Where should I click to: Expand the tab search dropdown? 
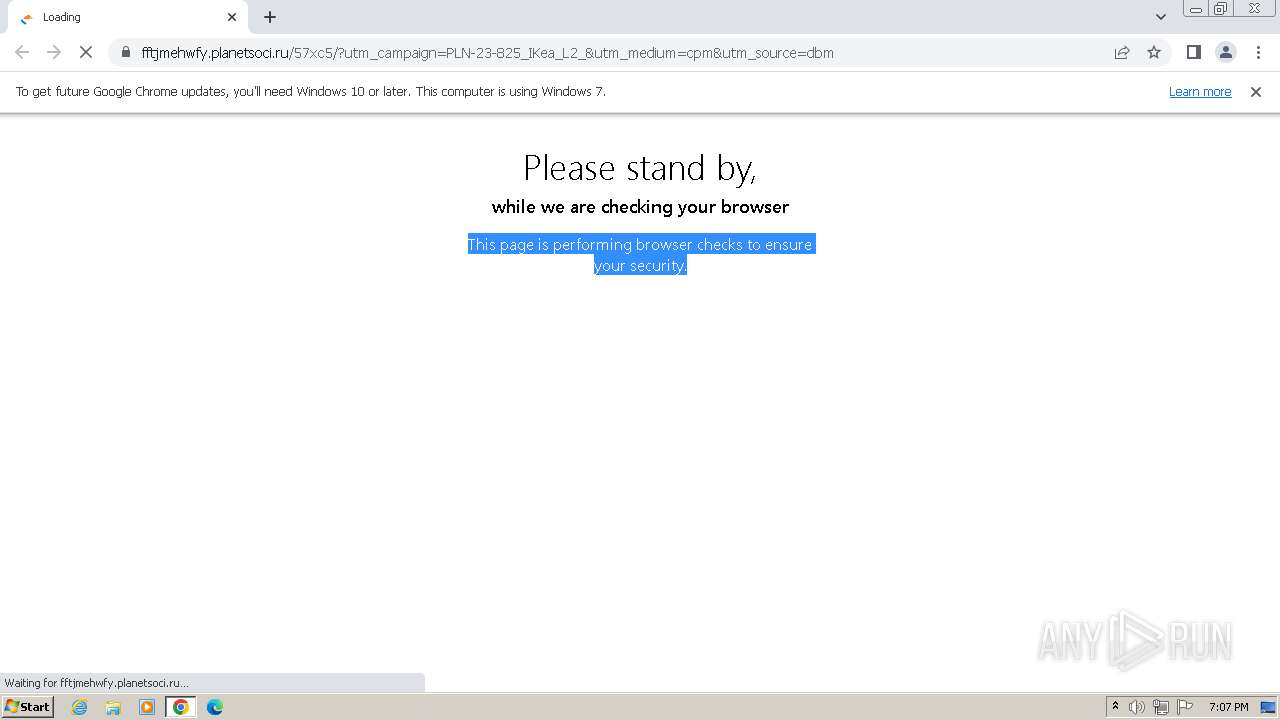[1161, 17]
